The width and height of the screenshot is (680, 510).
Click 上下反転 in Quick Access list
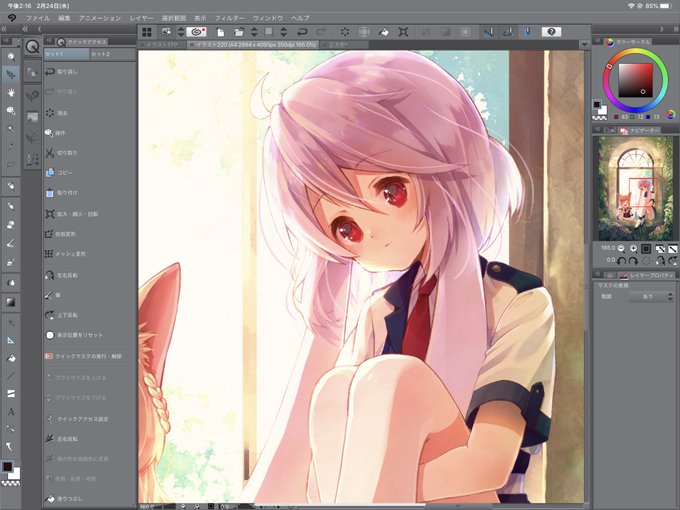(x=67, y=315)
